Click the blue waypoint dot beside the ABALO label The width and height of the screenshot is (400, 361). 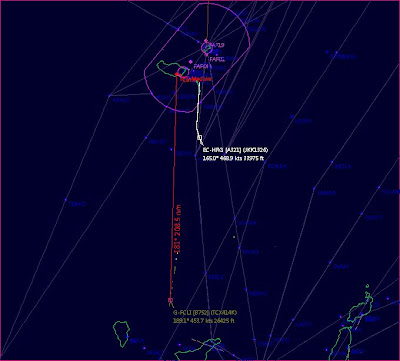[x=110, y=96]
